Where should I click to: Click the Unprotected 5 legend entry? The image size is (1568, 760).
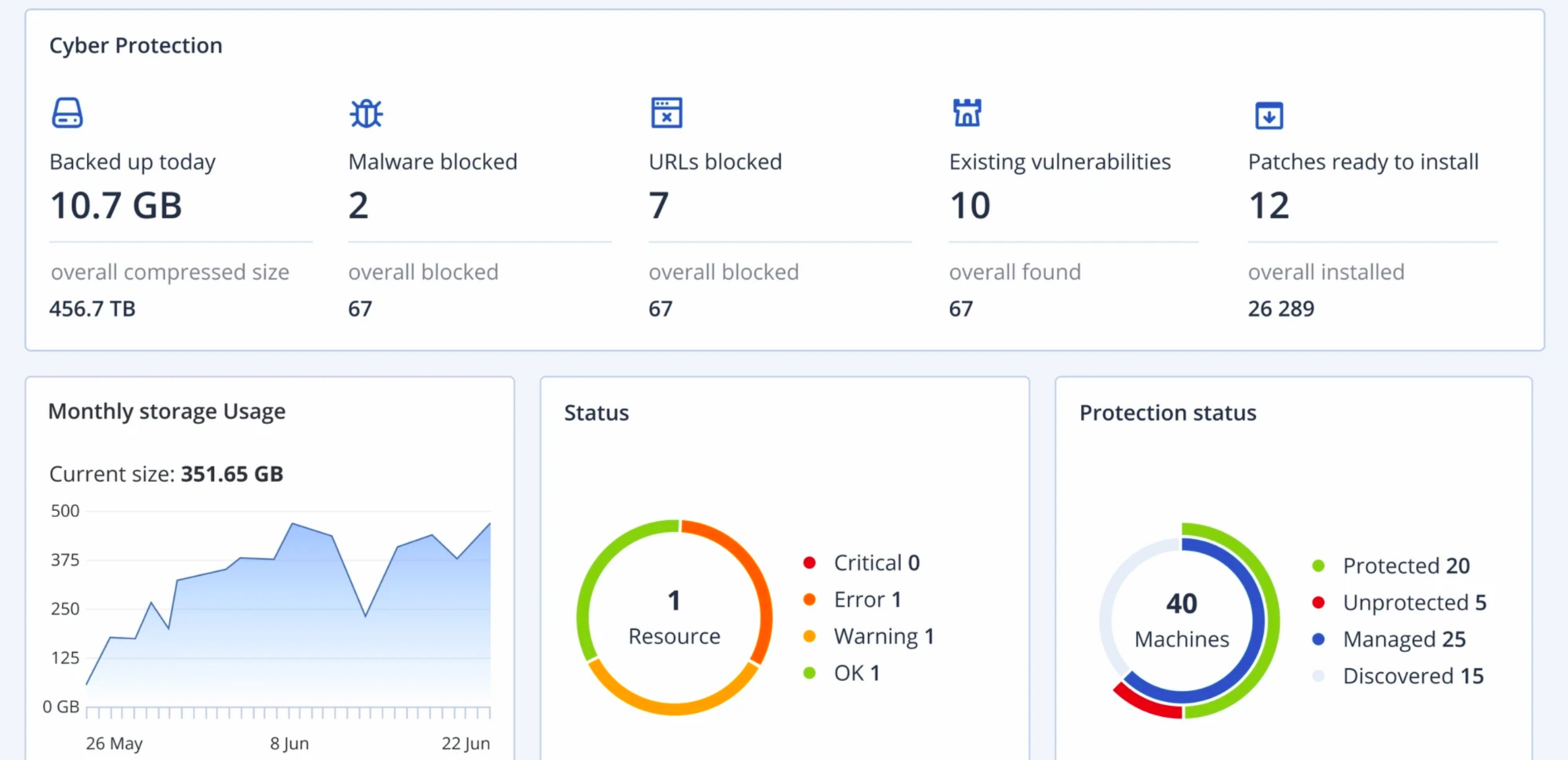(1414, 603)
